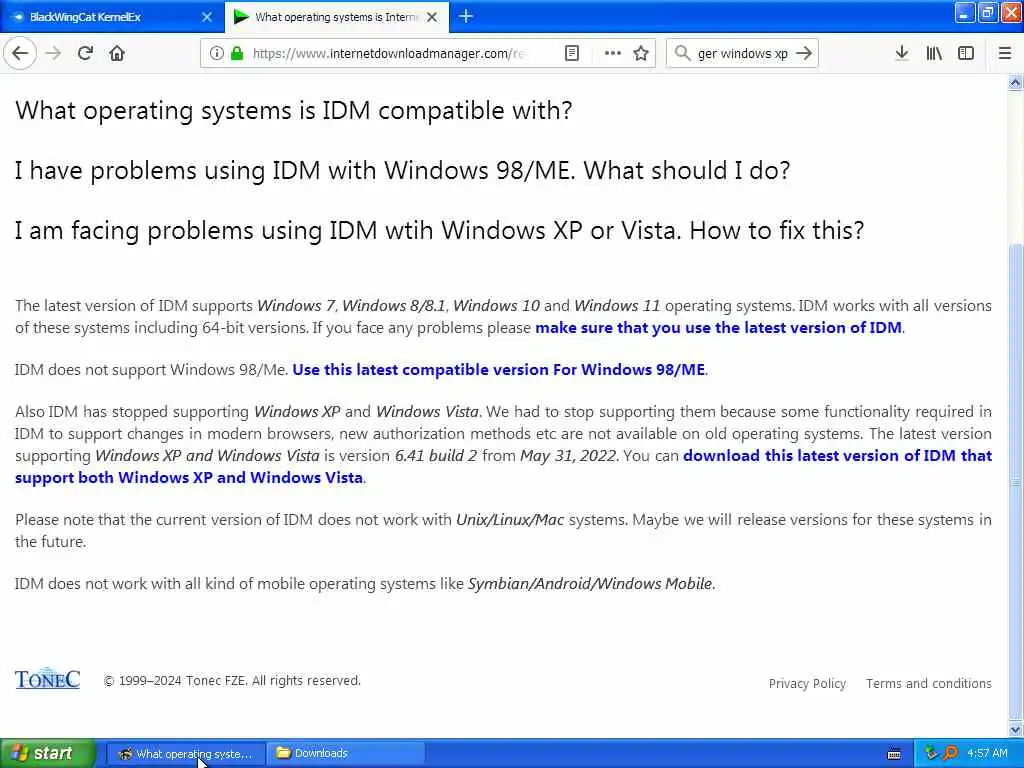The image size is (1024, 768).
Task: Click the green padlock security icon
Action: click(x=238, y=54)
